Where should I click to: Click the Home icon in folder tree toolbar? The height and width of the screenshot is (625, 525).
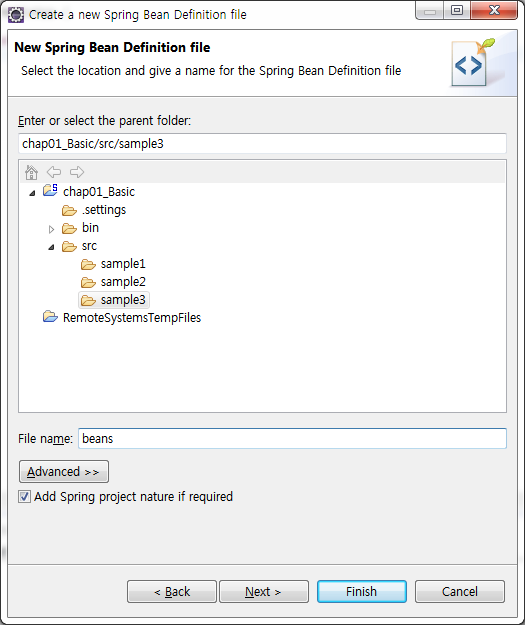(31, 173)
